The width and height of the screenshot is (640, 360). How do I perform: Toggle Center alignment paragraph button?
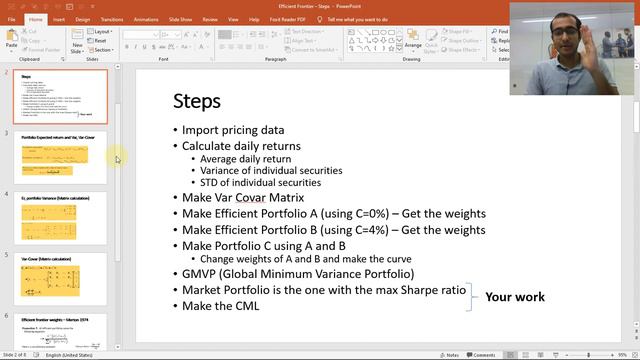click(231, 47)
